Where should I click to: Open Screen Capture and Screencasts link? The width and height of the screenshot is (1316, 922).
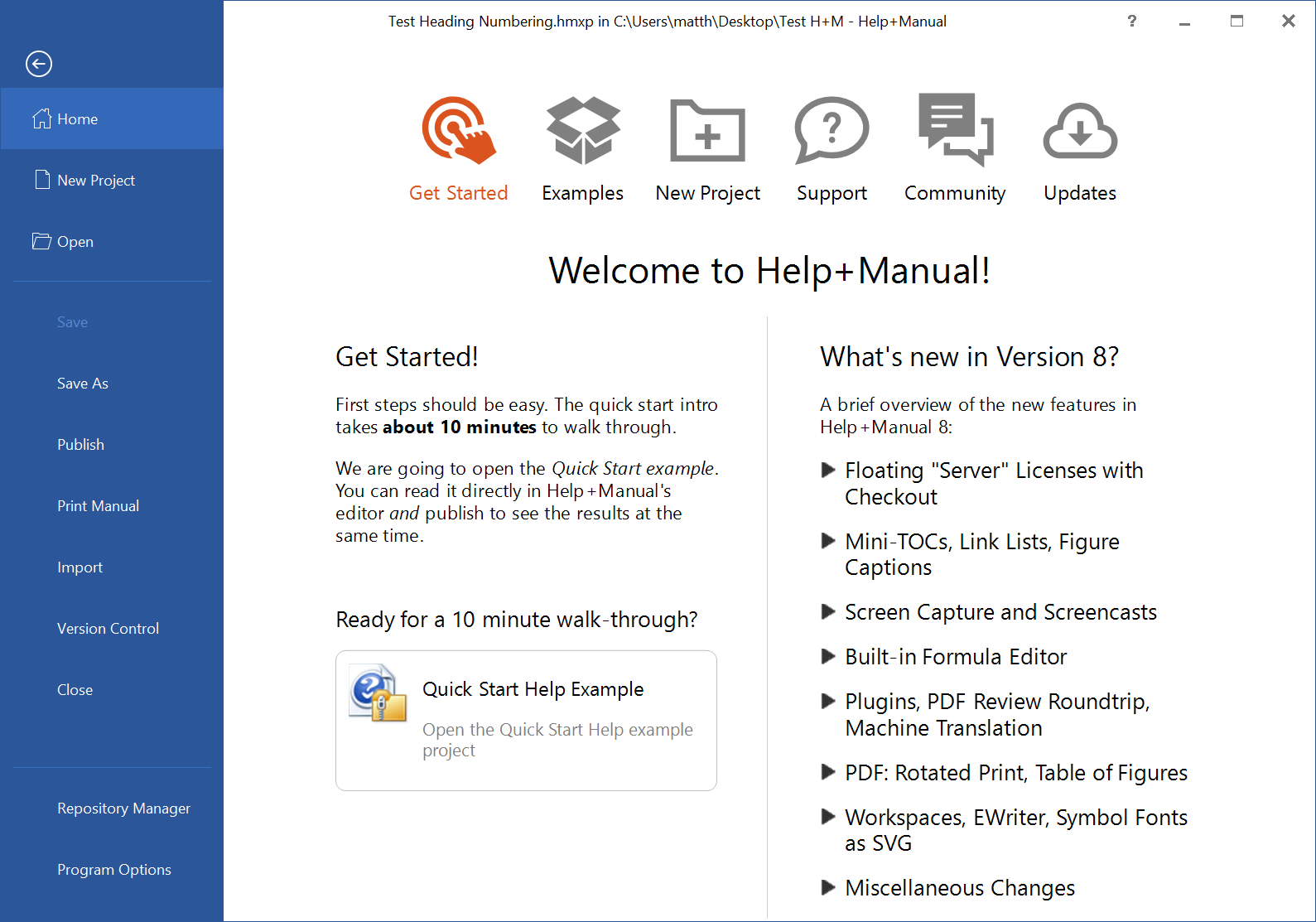coord(1000,612)
